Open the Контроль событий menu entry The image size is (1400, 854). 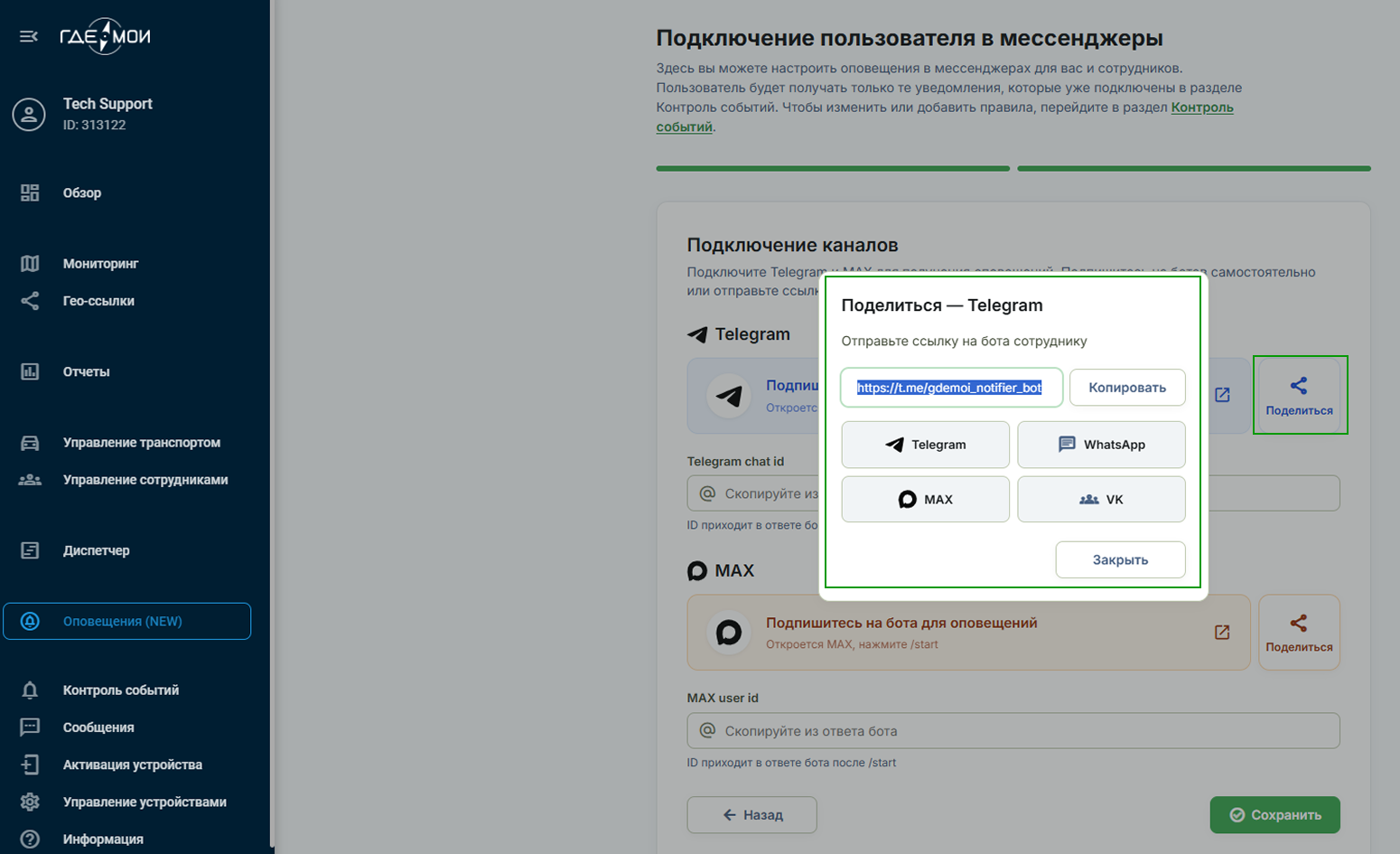[121, 690]
